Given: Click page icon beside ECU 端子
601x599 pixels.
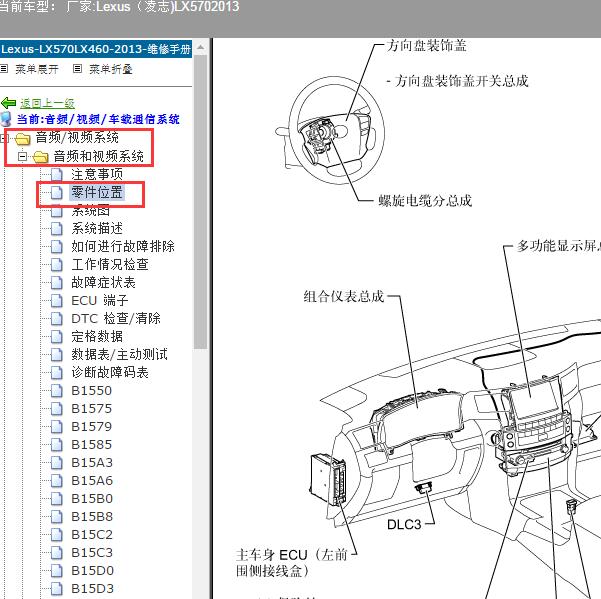Looking at the screenshot, I should (56, 300).
